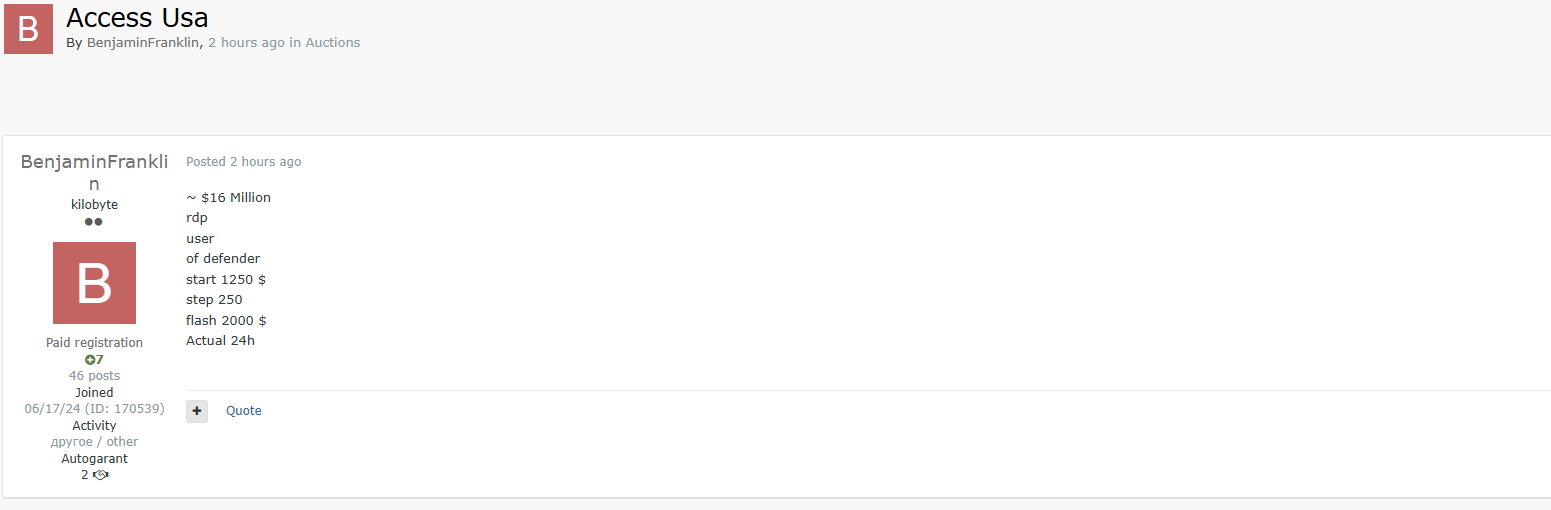Open the large B profile avatar in post
Image resolution: width=1551 pixels, height=510 pixels.
click(x=94, y=283)
